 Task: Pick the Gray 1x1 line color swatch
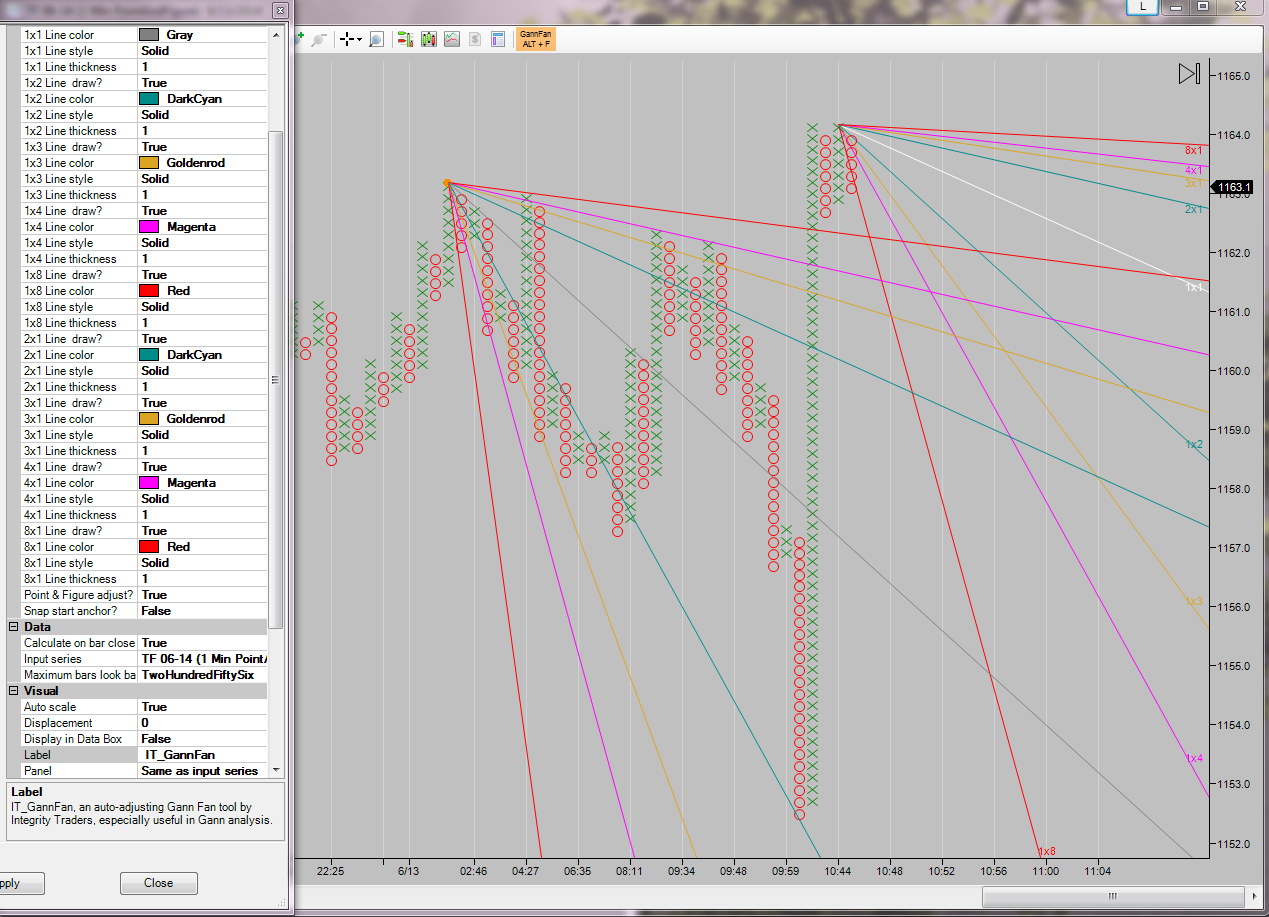click(x=149, y=35)
